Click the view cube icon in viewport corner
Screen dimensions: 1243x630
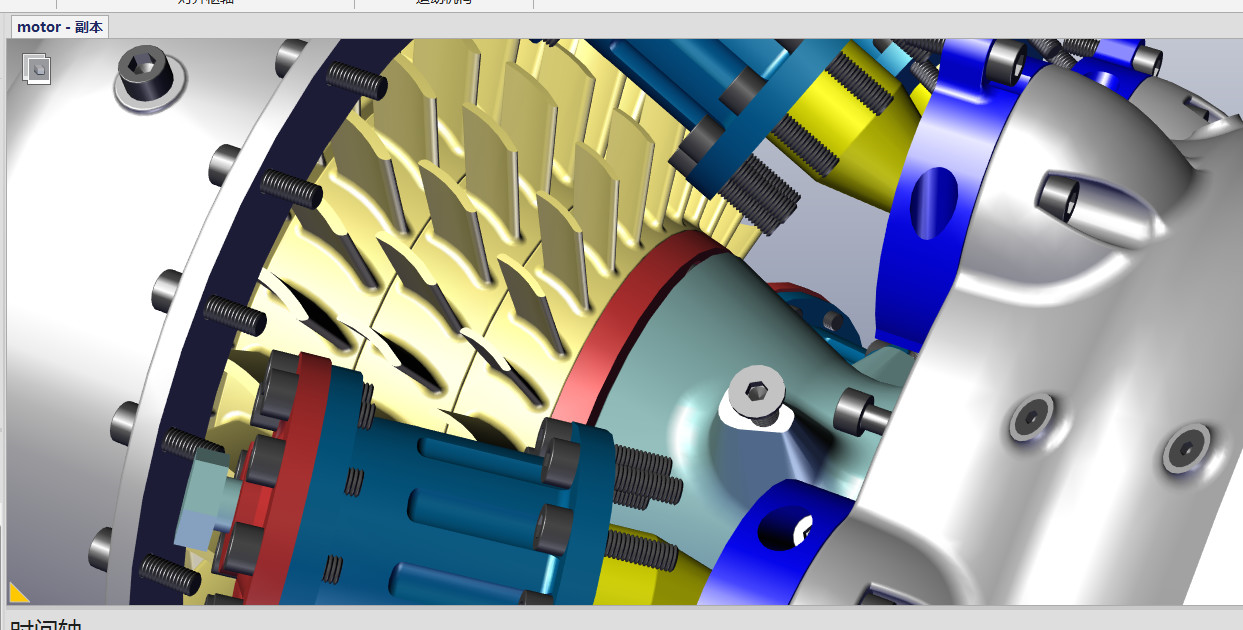pyautogui.click(x=37, y=69)
